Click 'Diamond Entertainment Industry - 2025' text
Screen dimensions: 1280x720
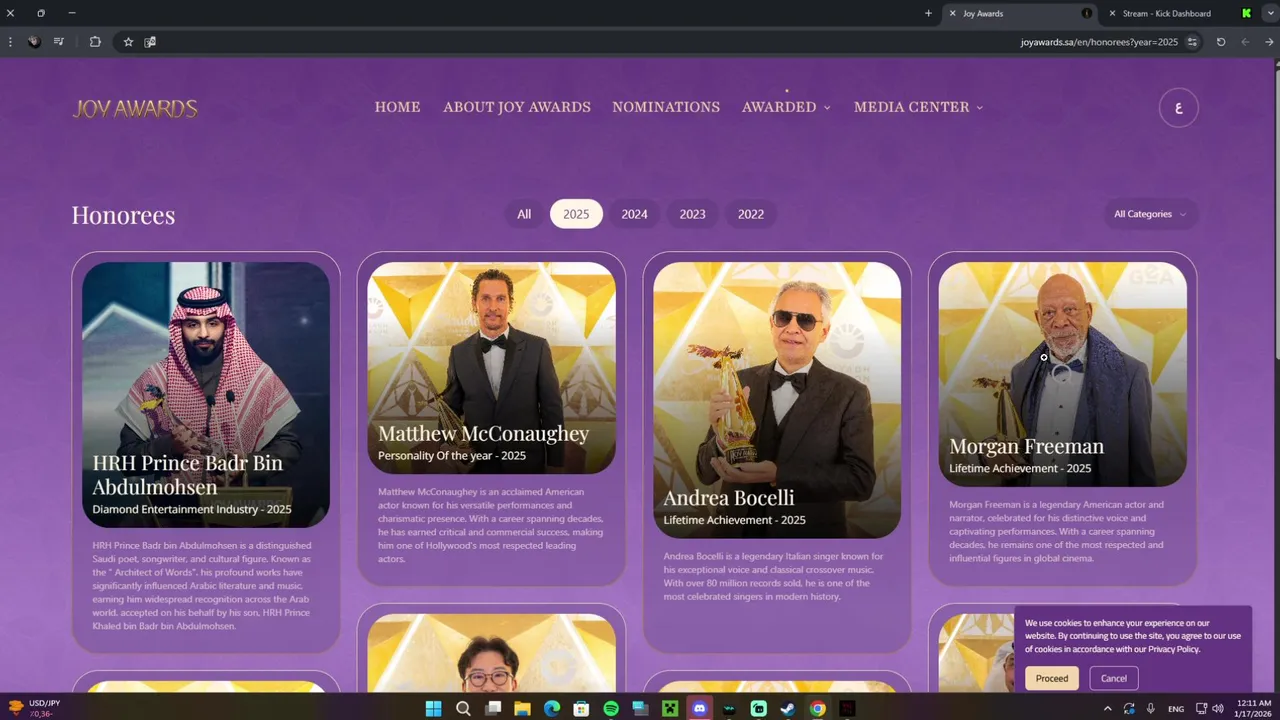tap(192, 509)
